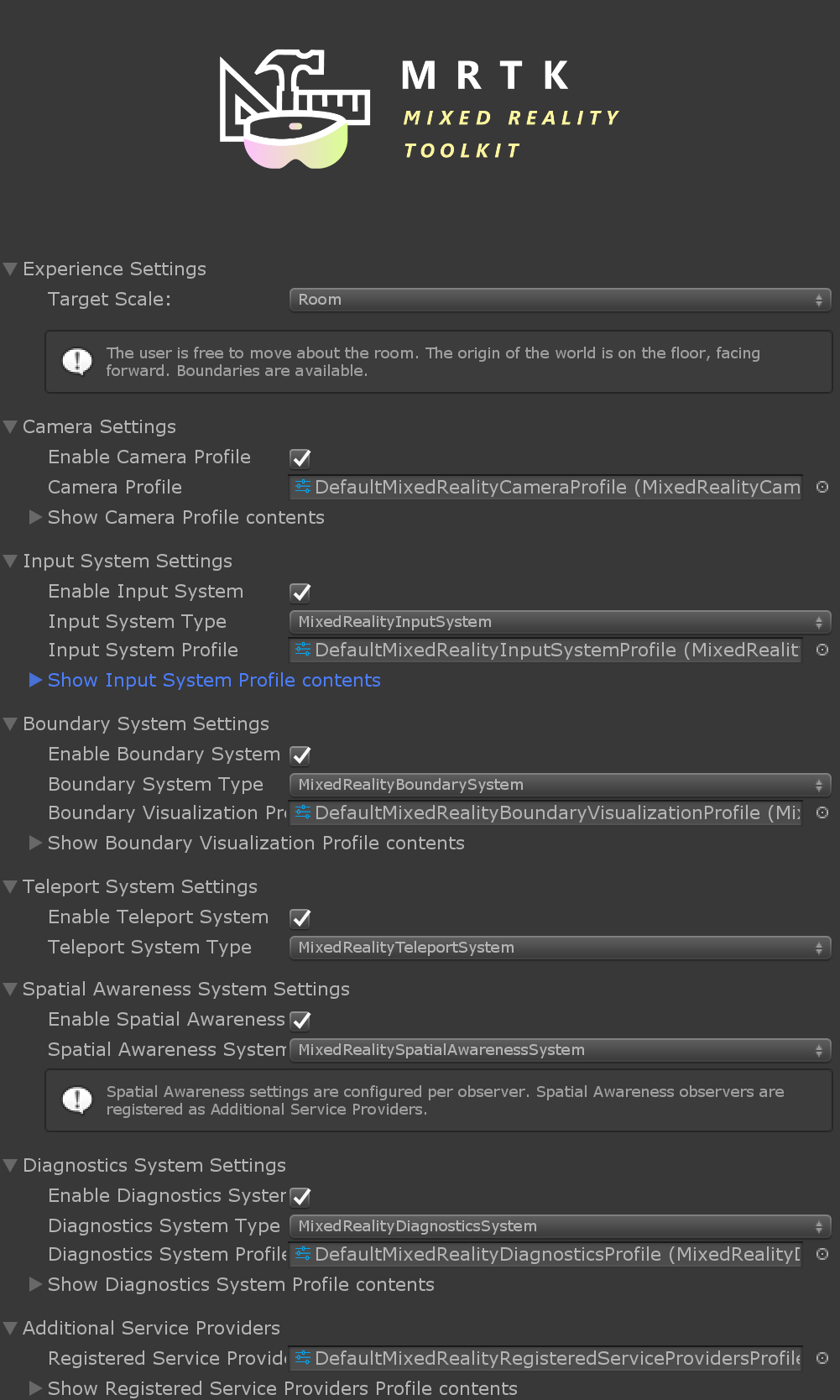Toggle Enable Boundary System checkbox
This screenshot has width=840, height=1400.
[300, 755]
